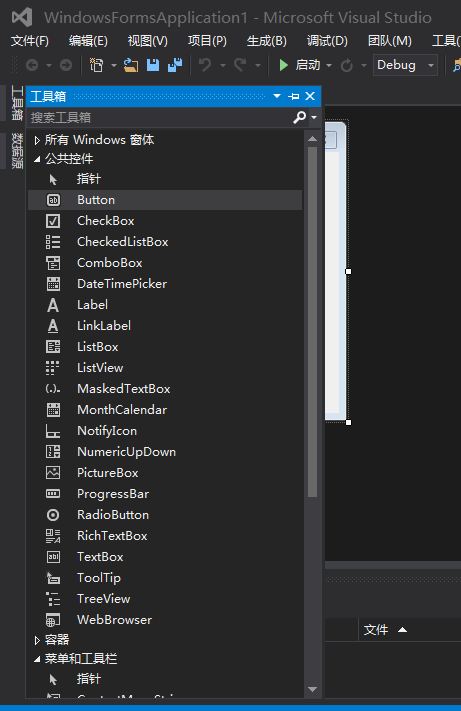461x711 pixels.
Task: Select the WebBrowser control icon
Action: pos(53,620)
